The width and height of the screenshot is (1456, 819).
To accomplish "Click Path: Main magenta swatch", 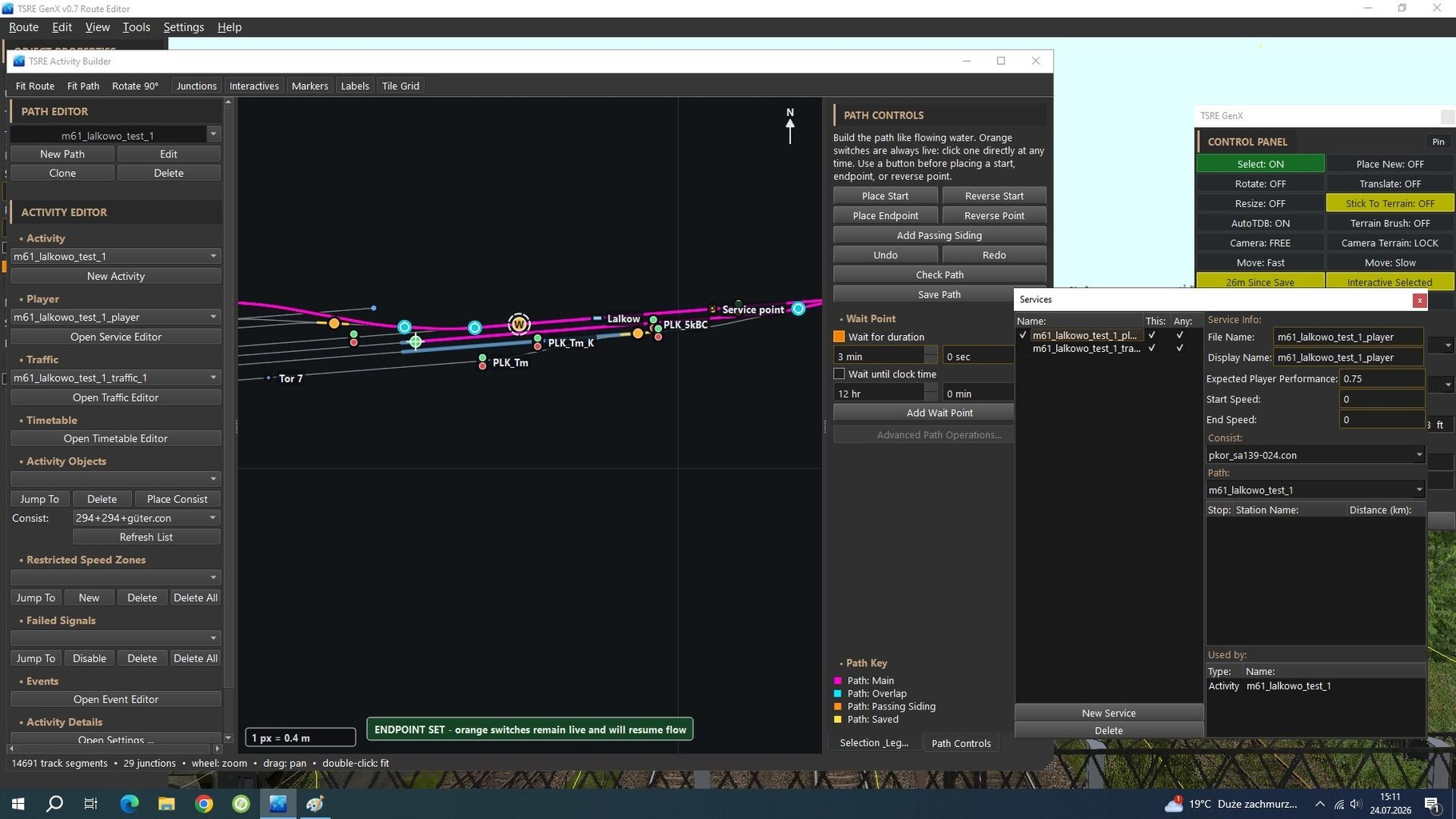I will pos(838,681).
